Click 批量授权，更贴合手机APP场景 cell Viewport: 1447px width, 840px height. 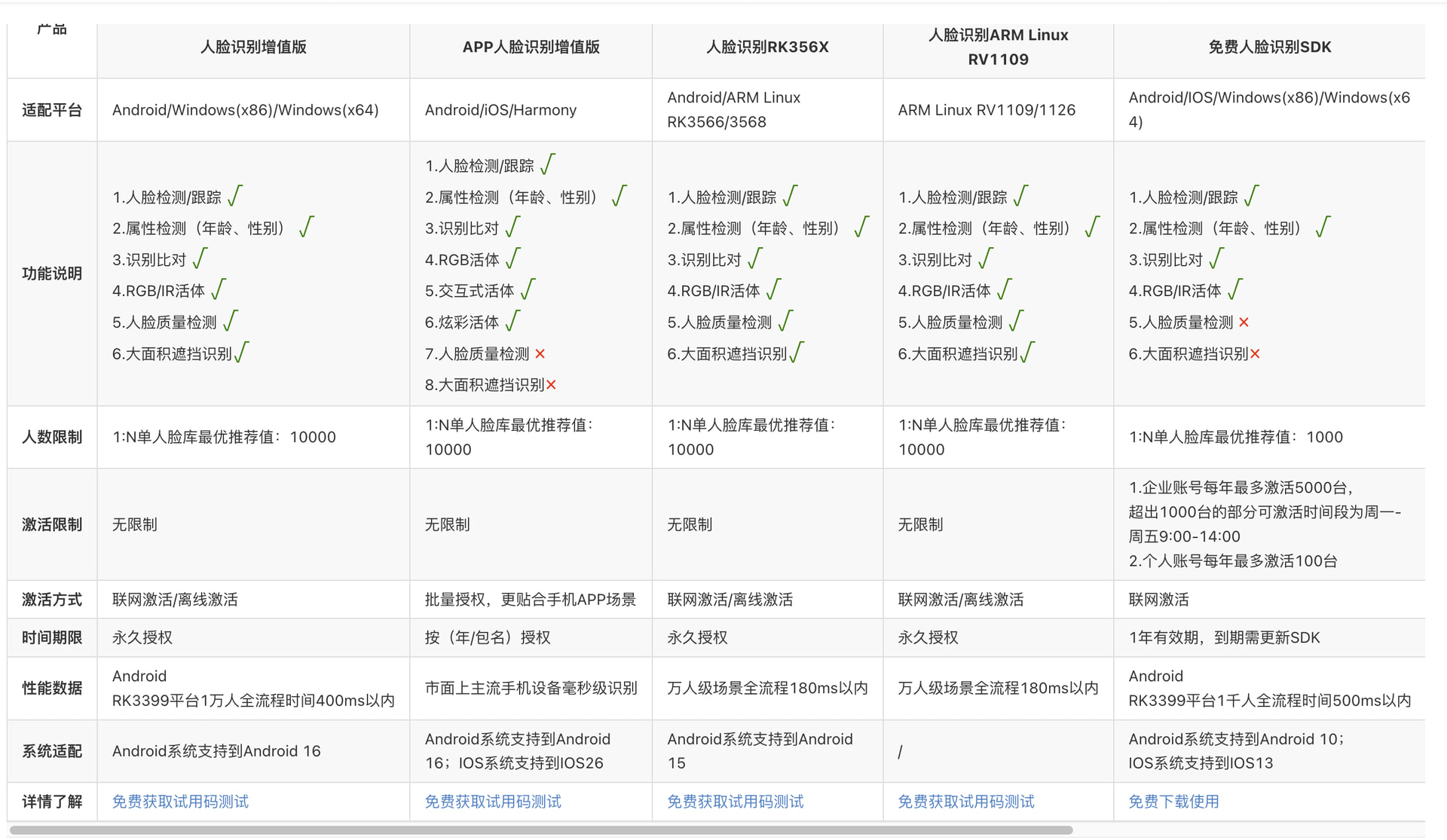(x=531, y=600)
